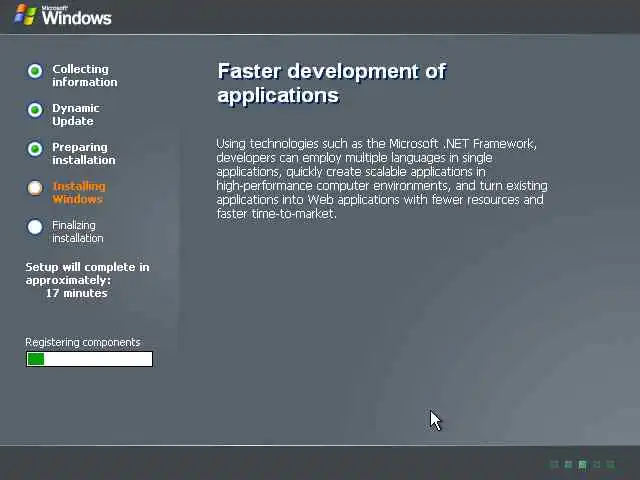
Task: Click the green Preparing installation step indicator
Action: [35, 149]
